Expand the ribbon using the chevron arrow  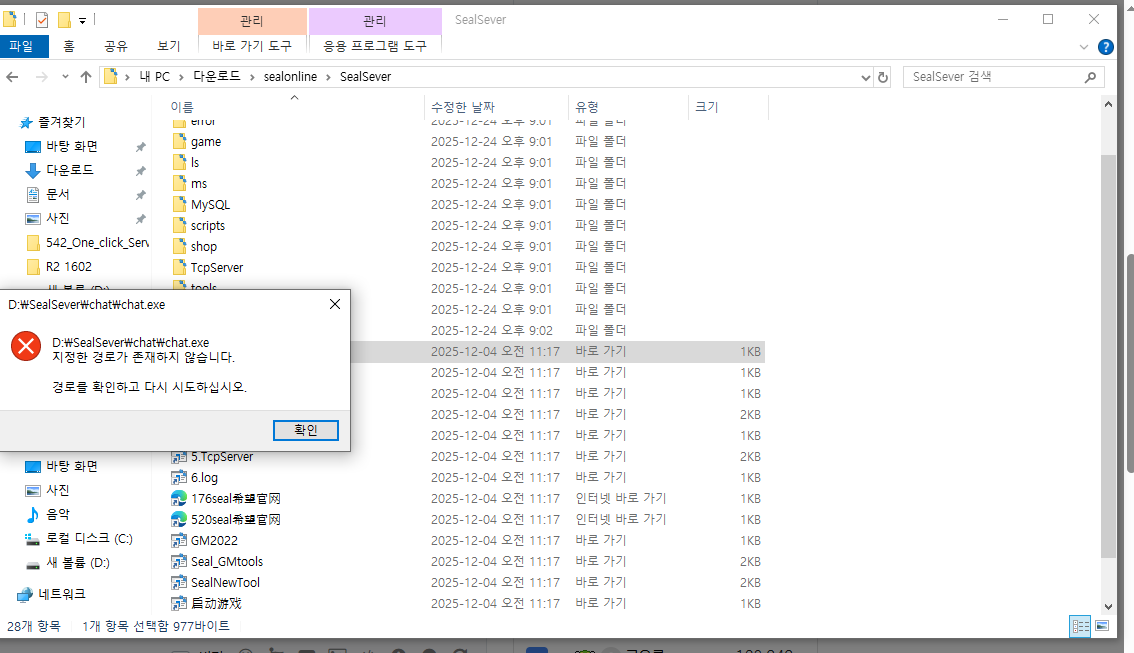pos(1084,47)
